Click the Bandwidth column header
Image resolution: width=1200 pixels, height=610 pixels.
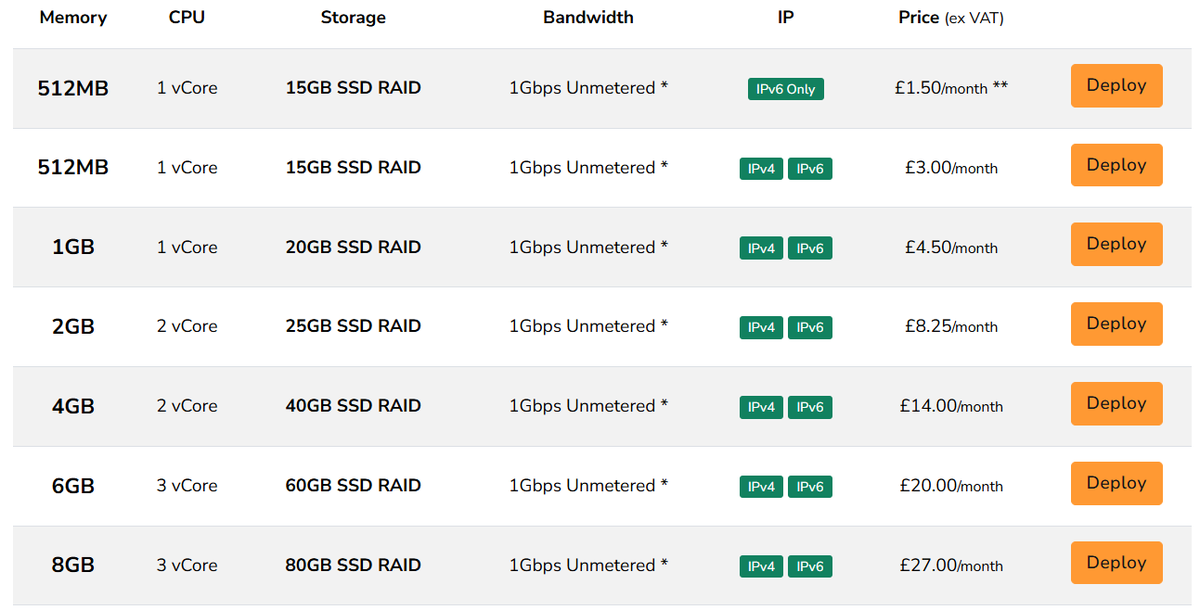point(588,17)
